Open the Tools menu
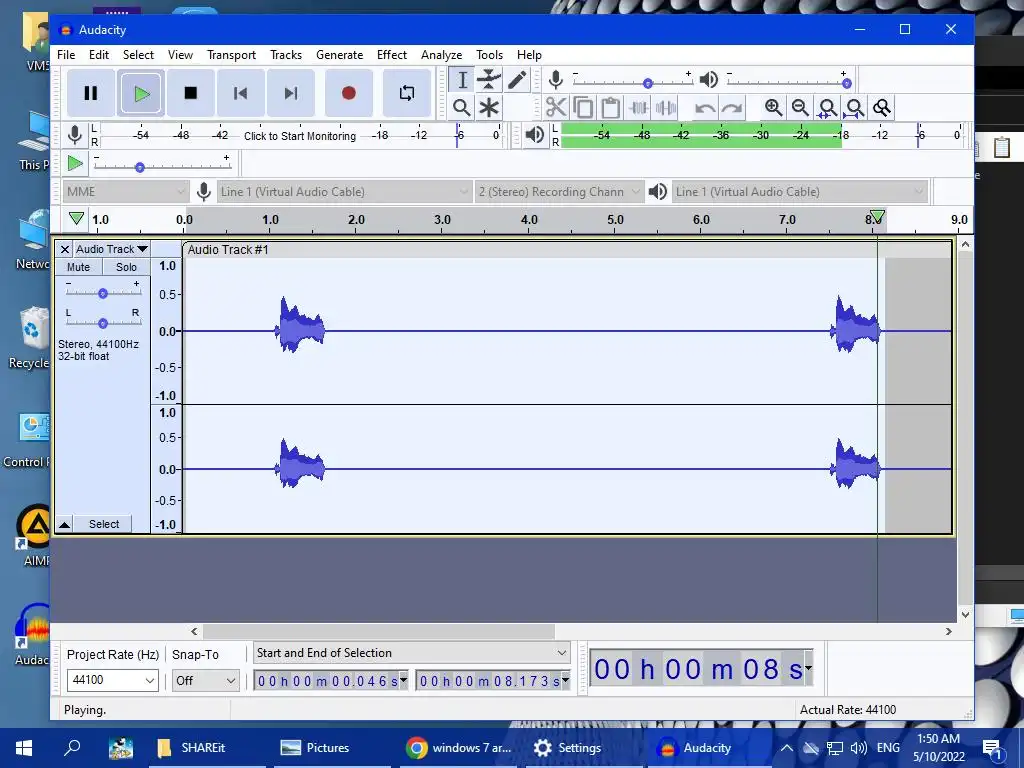 [x=489, y=55]
